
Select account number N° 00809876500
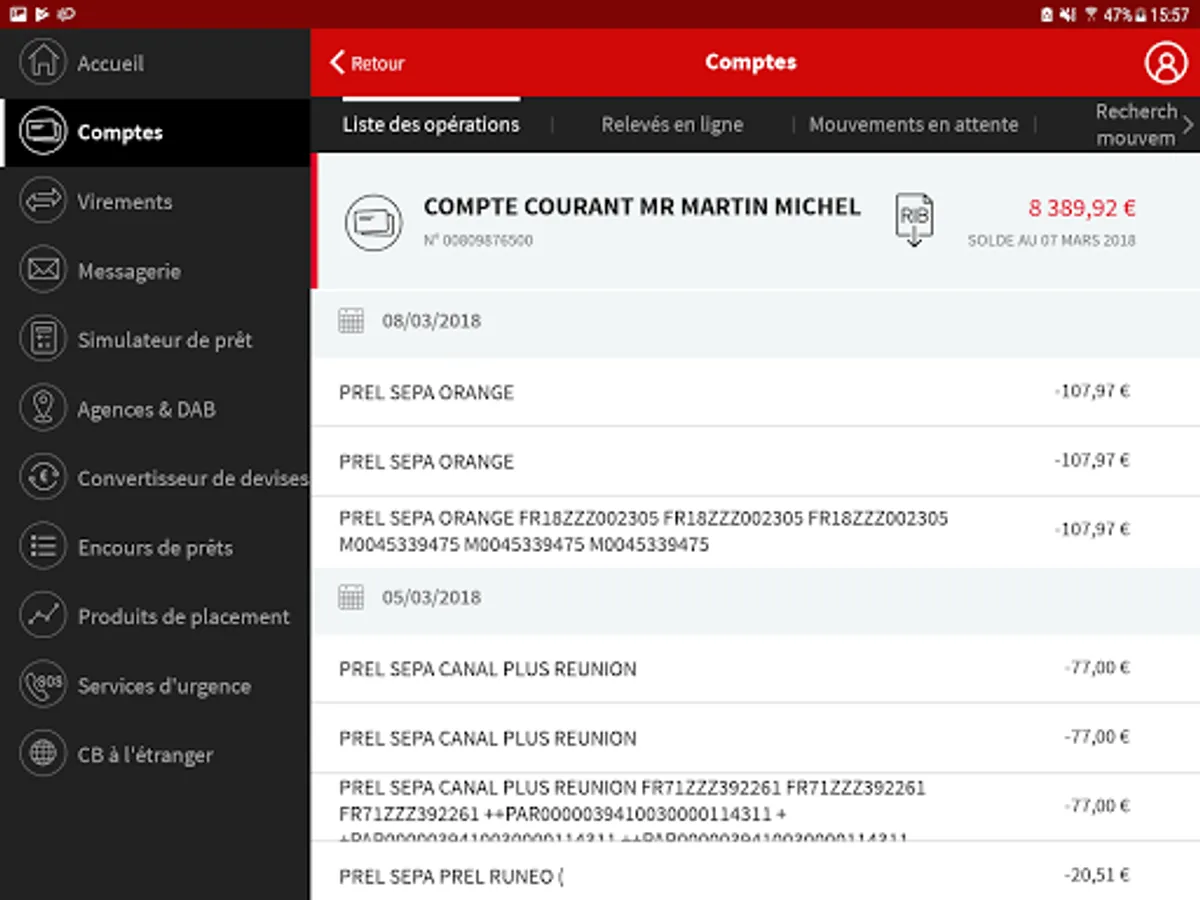[x=478, y=240]
